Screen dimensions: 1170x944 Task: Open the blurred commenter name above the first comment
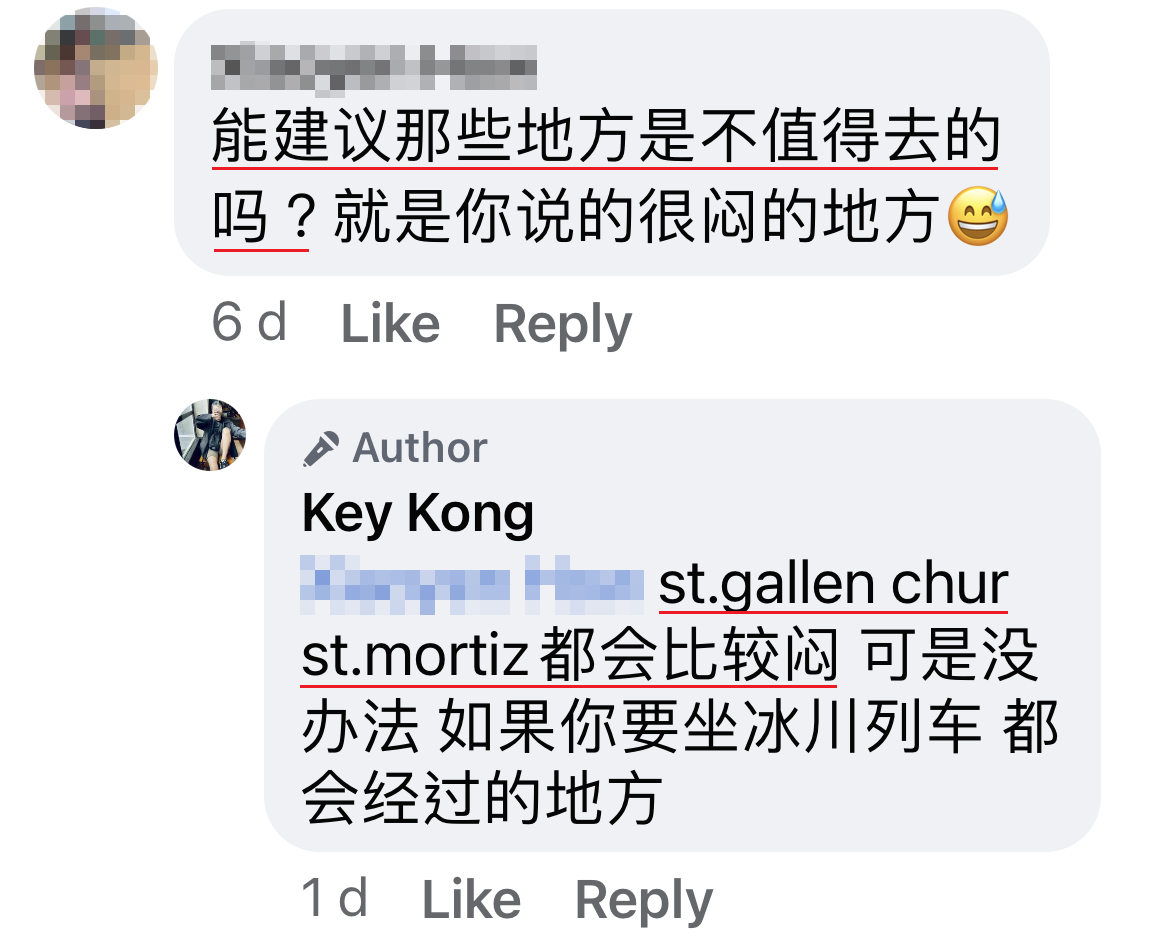pyautogui.click(x=374, y=69)
